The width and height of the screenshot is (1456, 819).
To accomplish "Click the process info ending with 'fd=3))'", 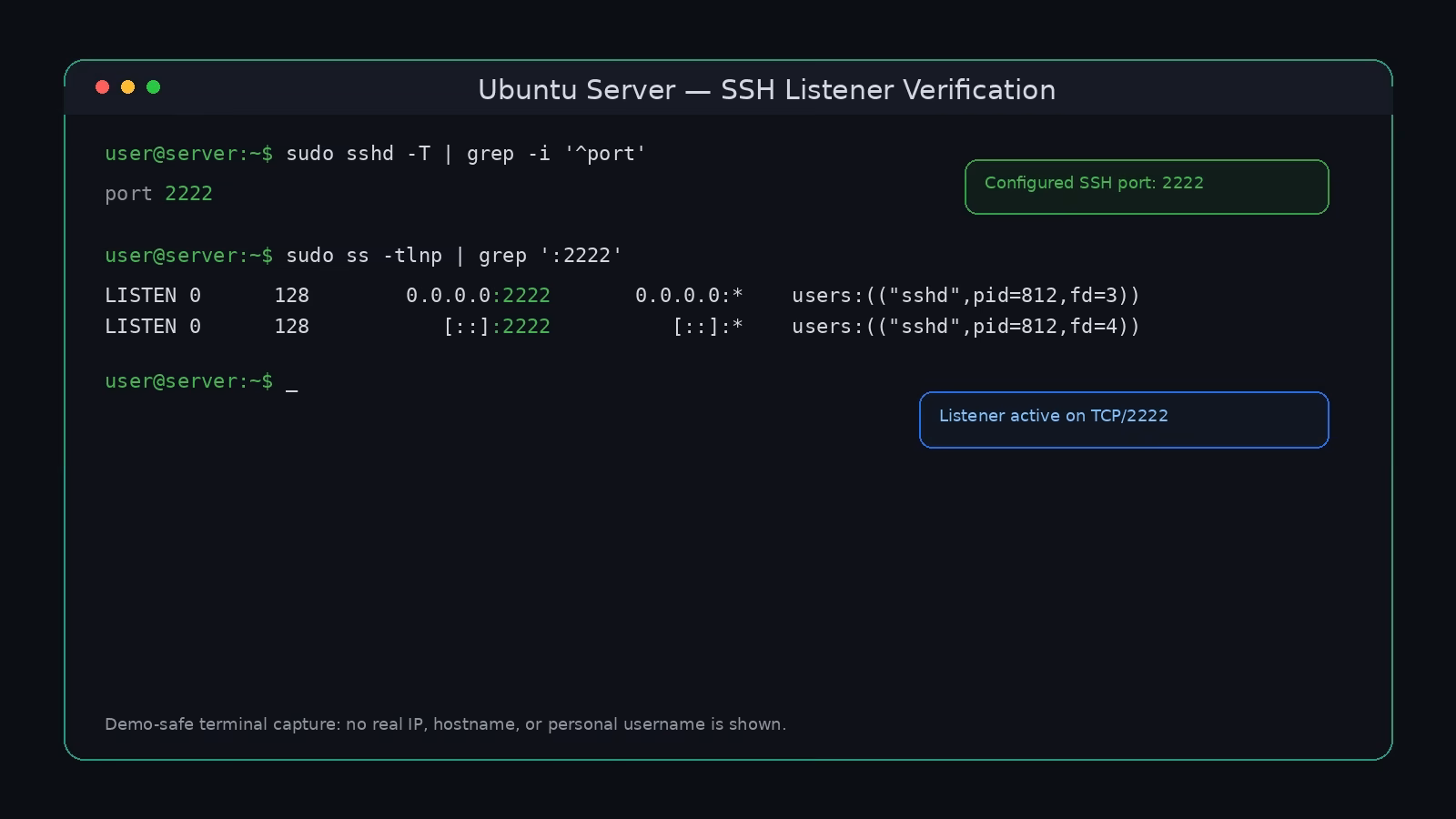I will [966, 296].
